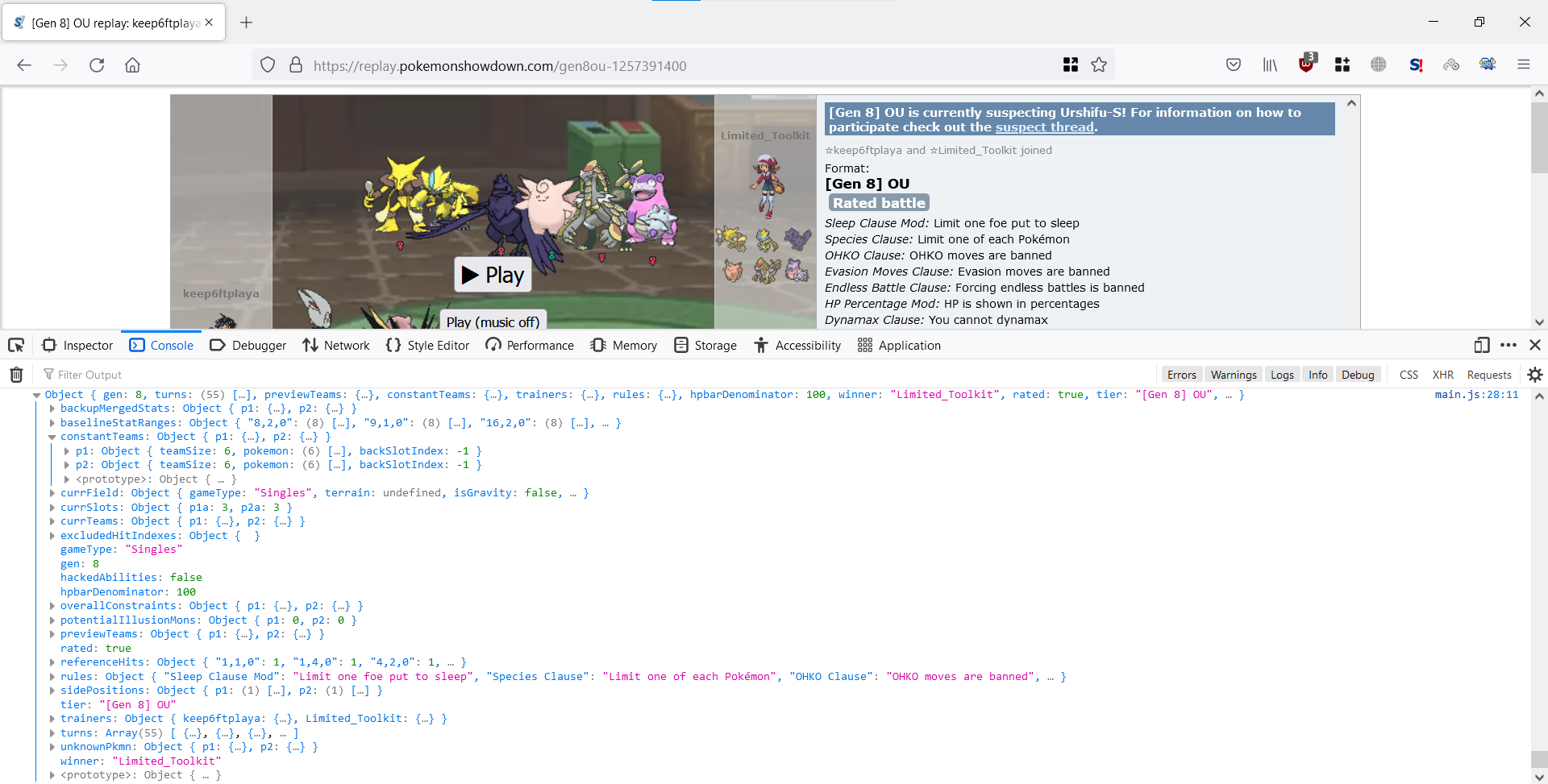Viewport: 1548px width, 784px height.
Task: Switch to Style Editor tab
Action: [x=427, y=346]
